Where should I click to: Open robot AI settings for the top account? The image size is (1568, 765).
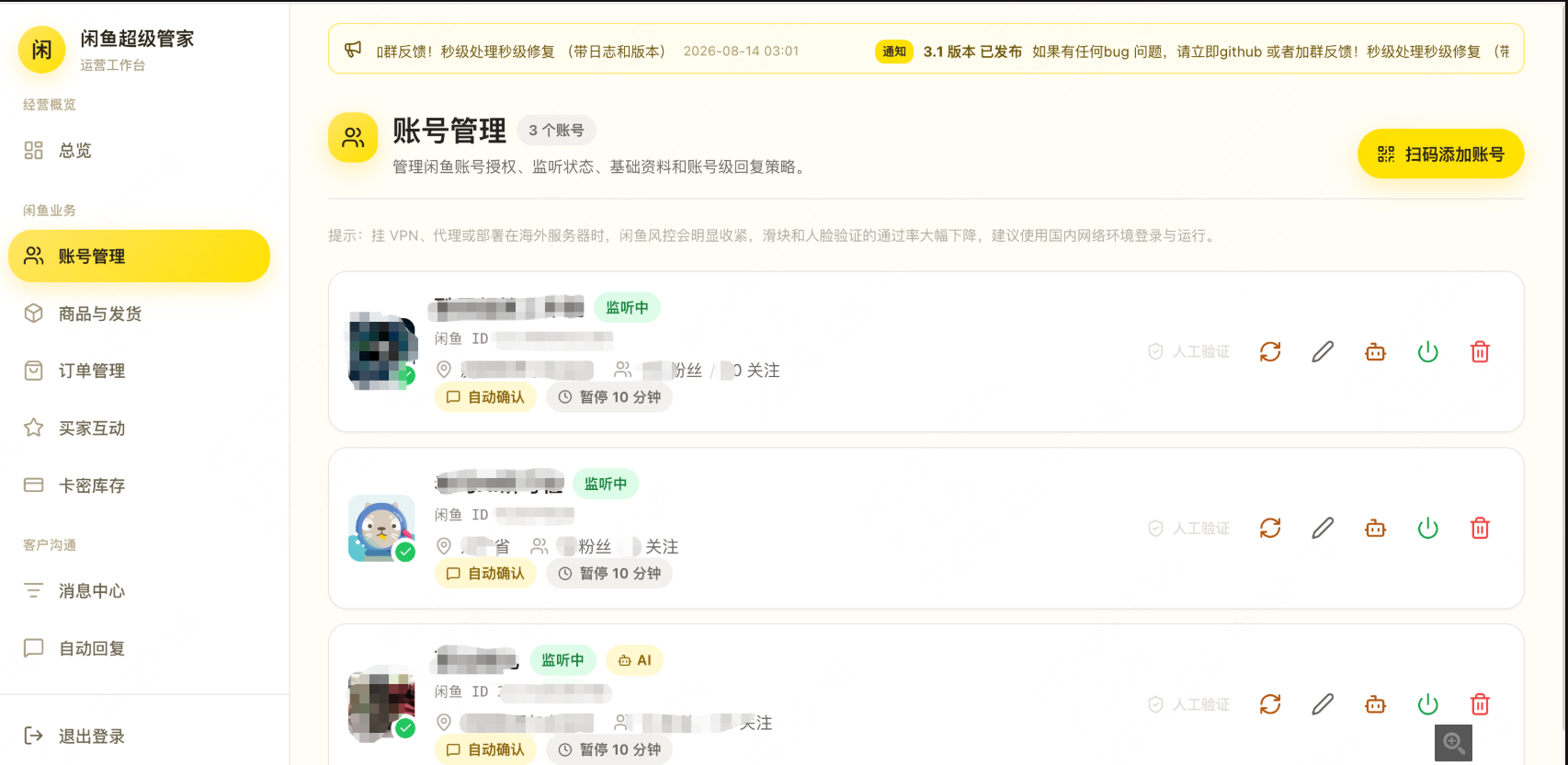(x=1375, y=351)
